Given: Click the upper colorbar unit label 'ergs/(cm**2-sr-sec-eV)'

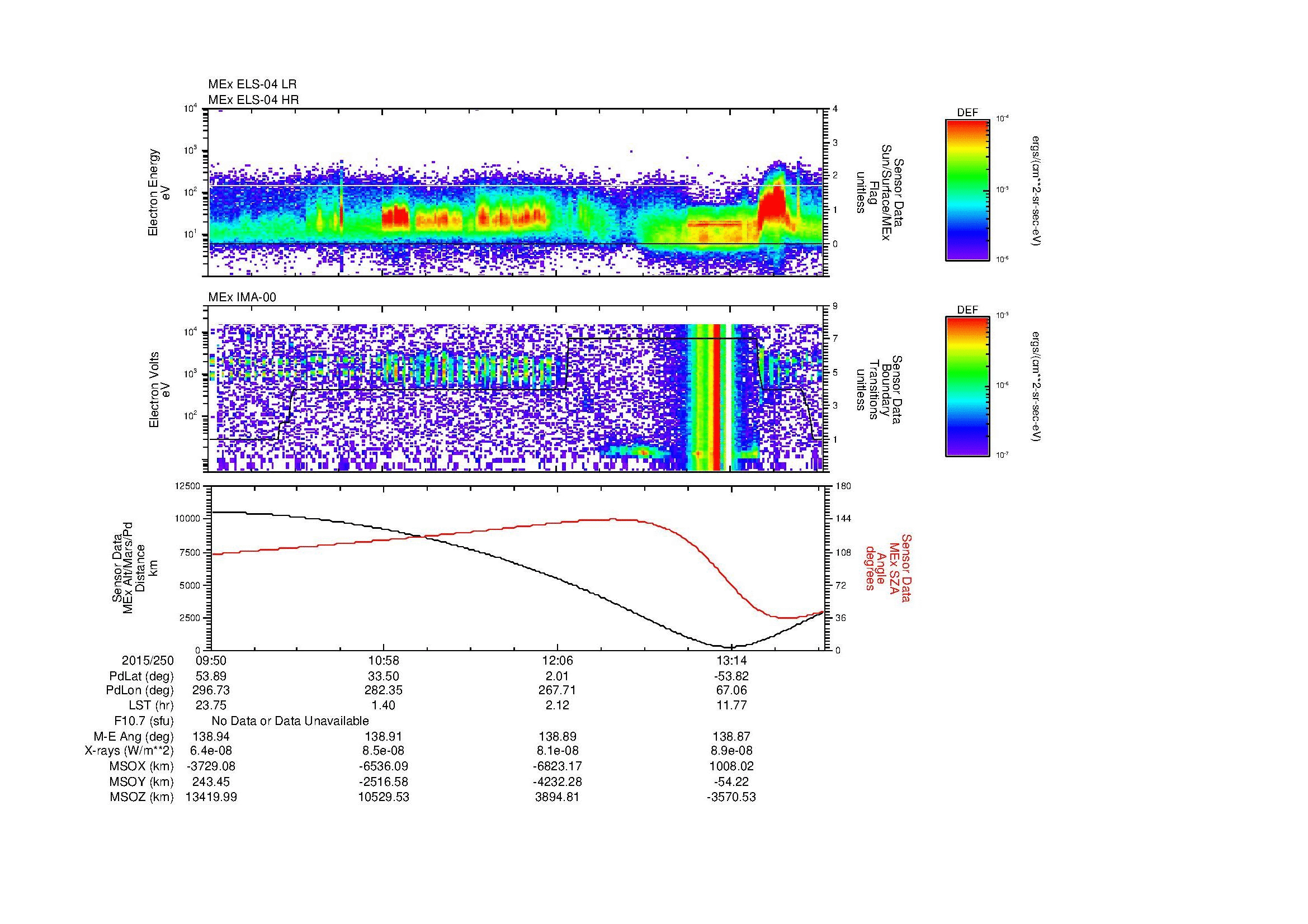Looking at the screenshot, I should pyautogui.click(x=1036, y=190).
